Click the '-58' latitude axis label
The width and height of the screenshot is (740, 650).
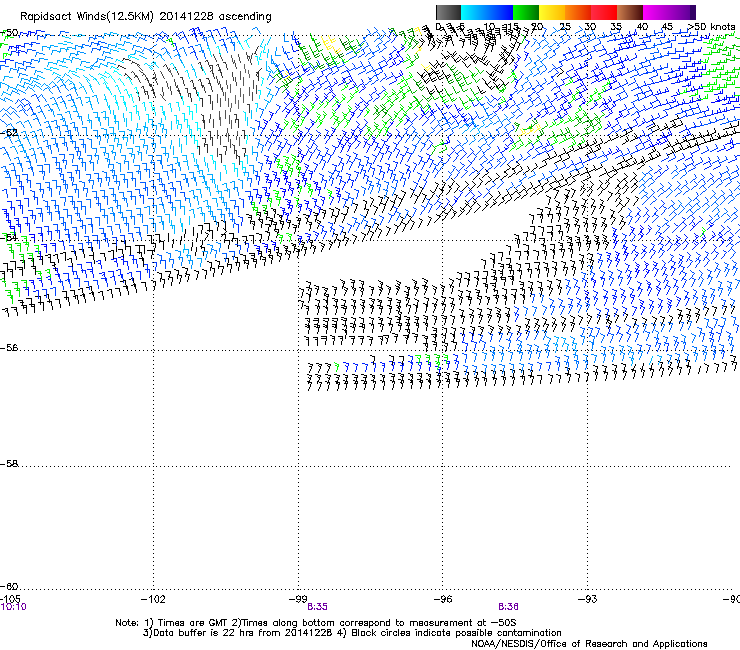[9, 464]
